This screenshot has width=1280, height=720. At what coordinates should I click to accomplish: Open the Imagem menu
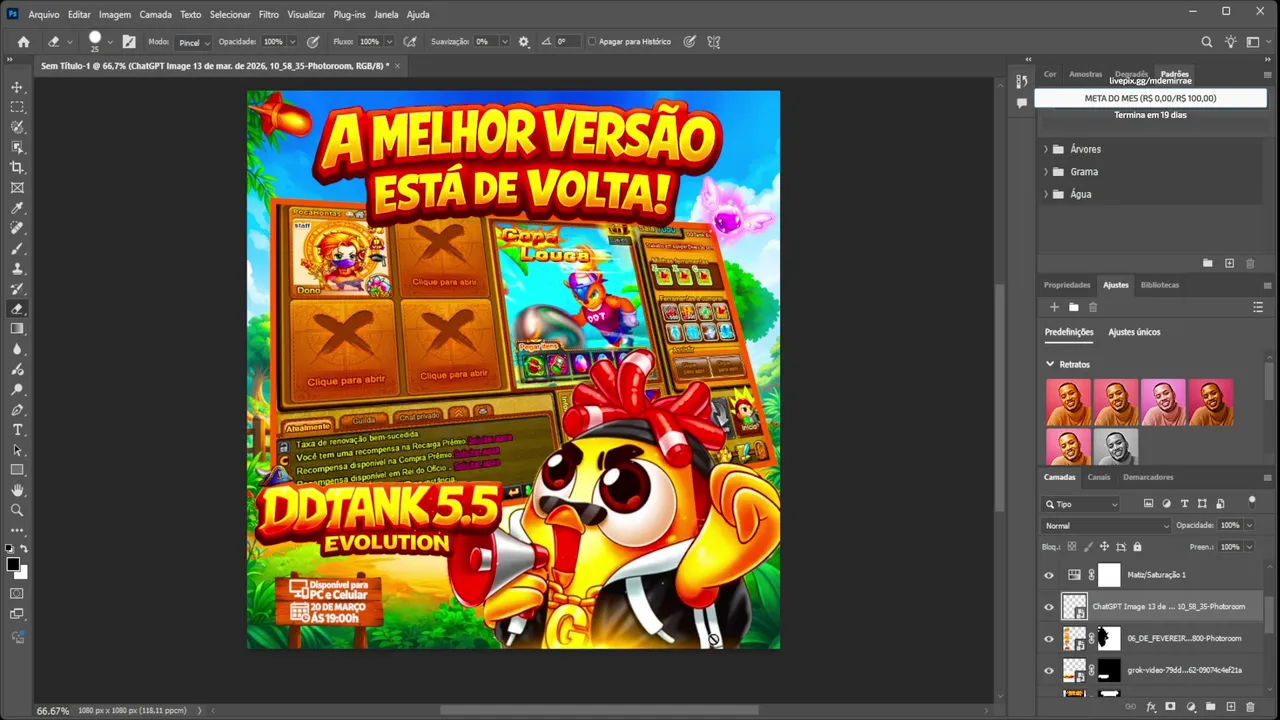(x=115, y=15)
